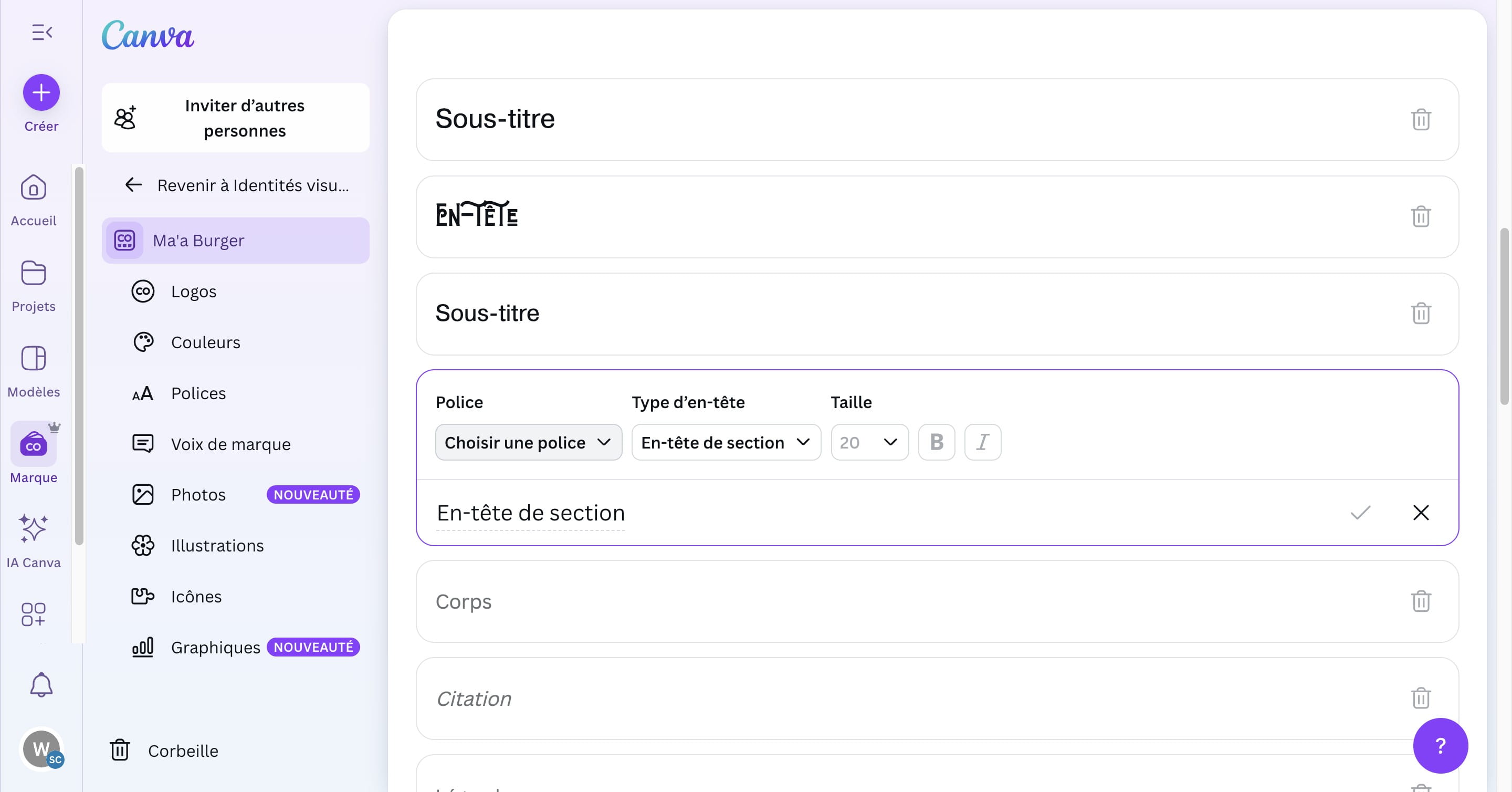The image size is (1512, 792).
Task: Click the En-tête de section text field
Action: point(530,513)
